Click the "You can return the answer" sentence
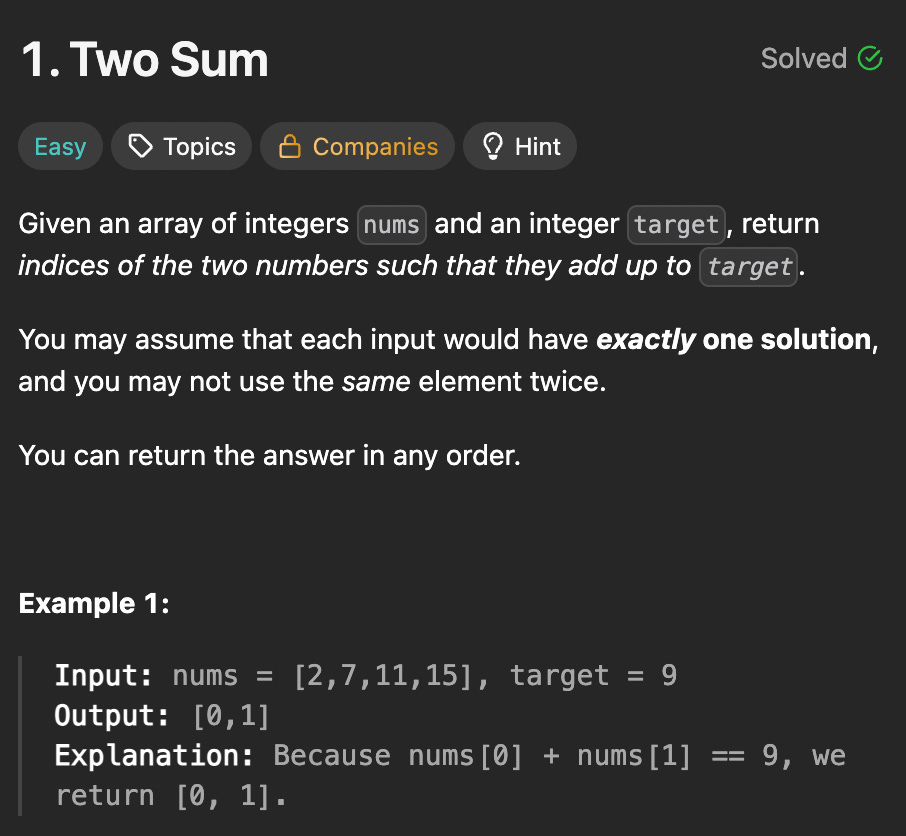 tap(269, 456)
